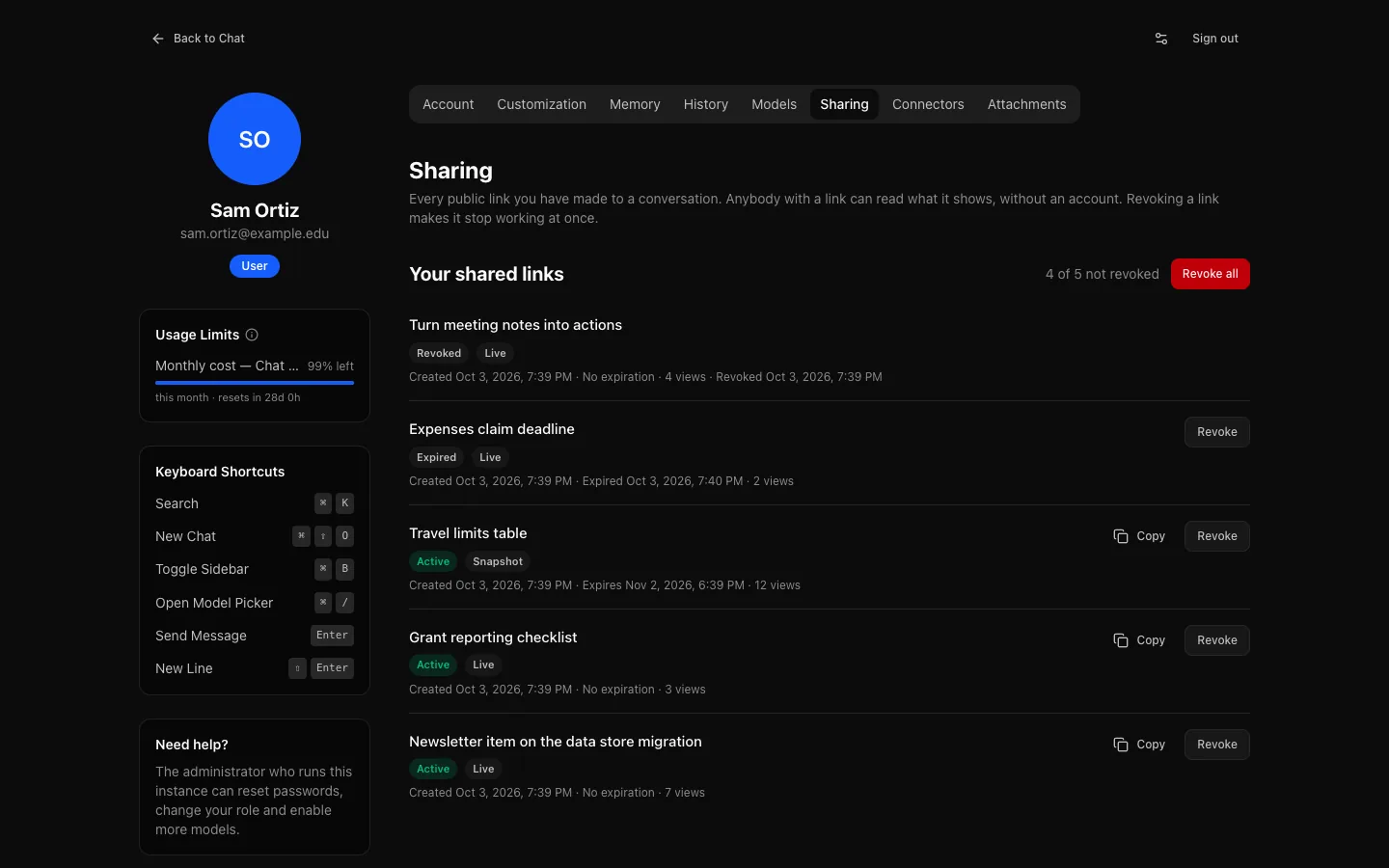The width and height of the screenshot is (1389, 868).
Task: Open settings sliders icon near Sign out
Action: coord(1161,39)
